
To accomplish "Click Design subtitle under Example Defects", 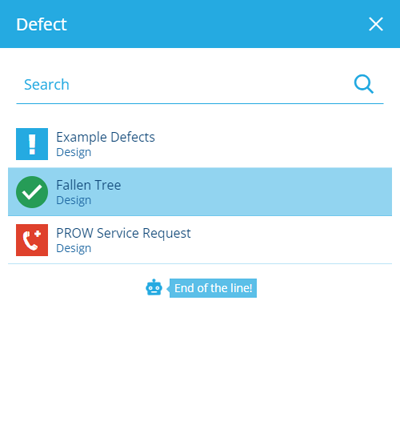I will pos(74,152).
